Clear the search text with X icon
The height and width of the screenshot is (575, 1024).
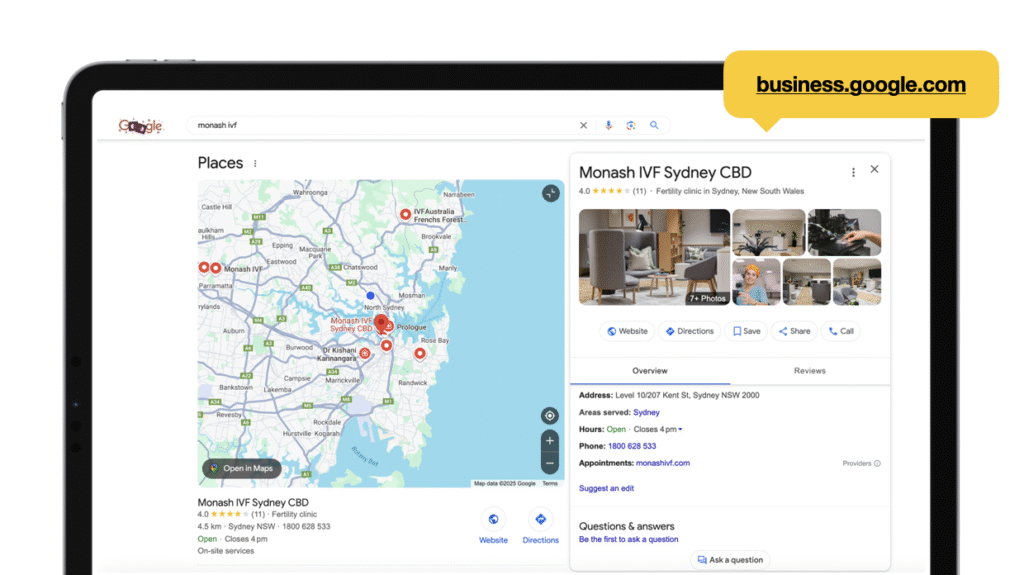click(x=584, y=126)
